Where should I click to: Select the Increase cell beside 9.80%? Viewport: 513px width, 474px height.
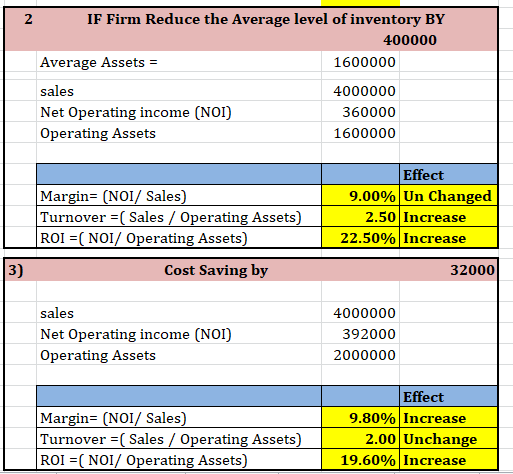click(x=448, y=418)
